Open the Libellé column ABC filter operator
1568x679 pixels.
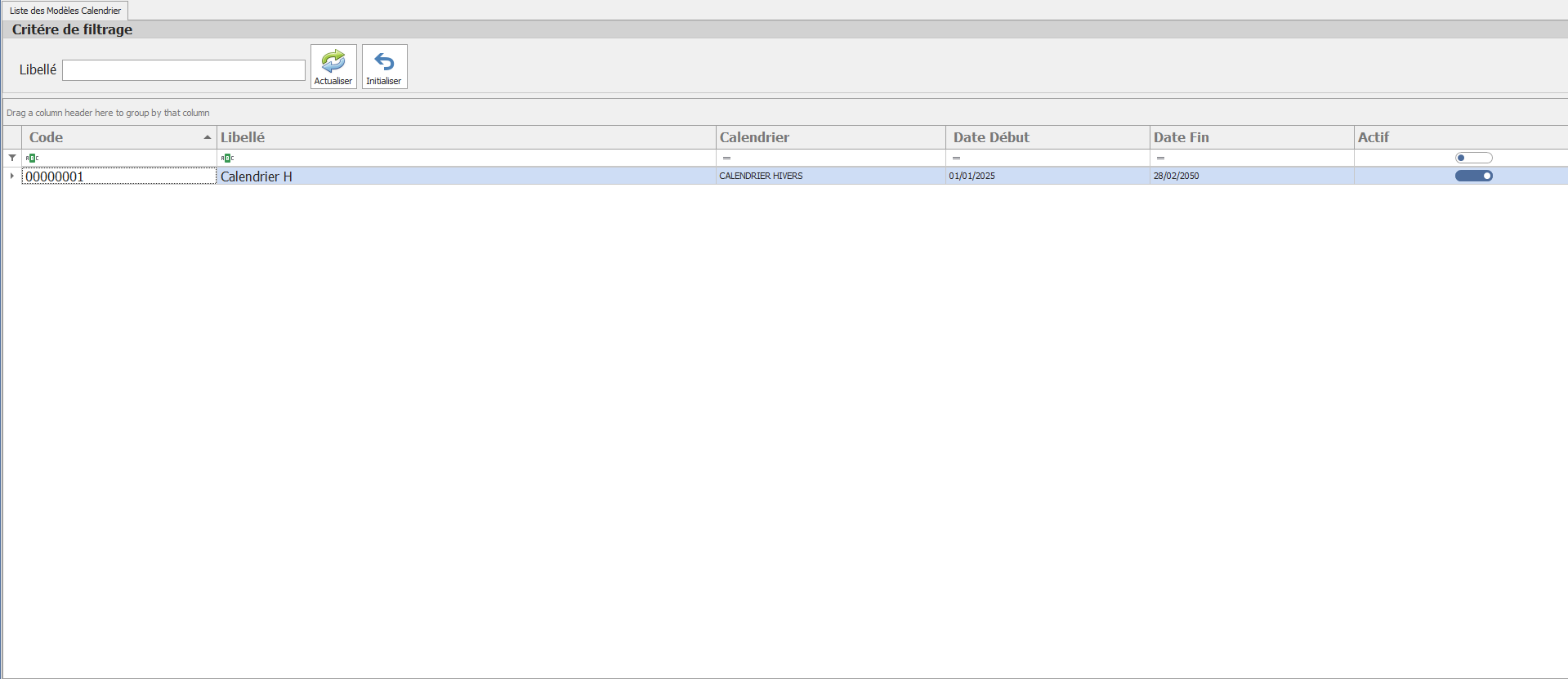click(x=227, y=158)
